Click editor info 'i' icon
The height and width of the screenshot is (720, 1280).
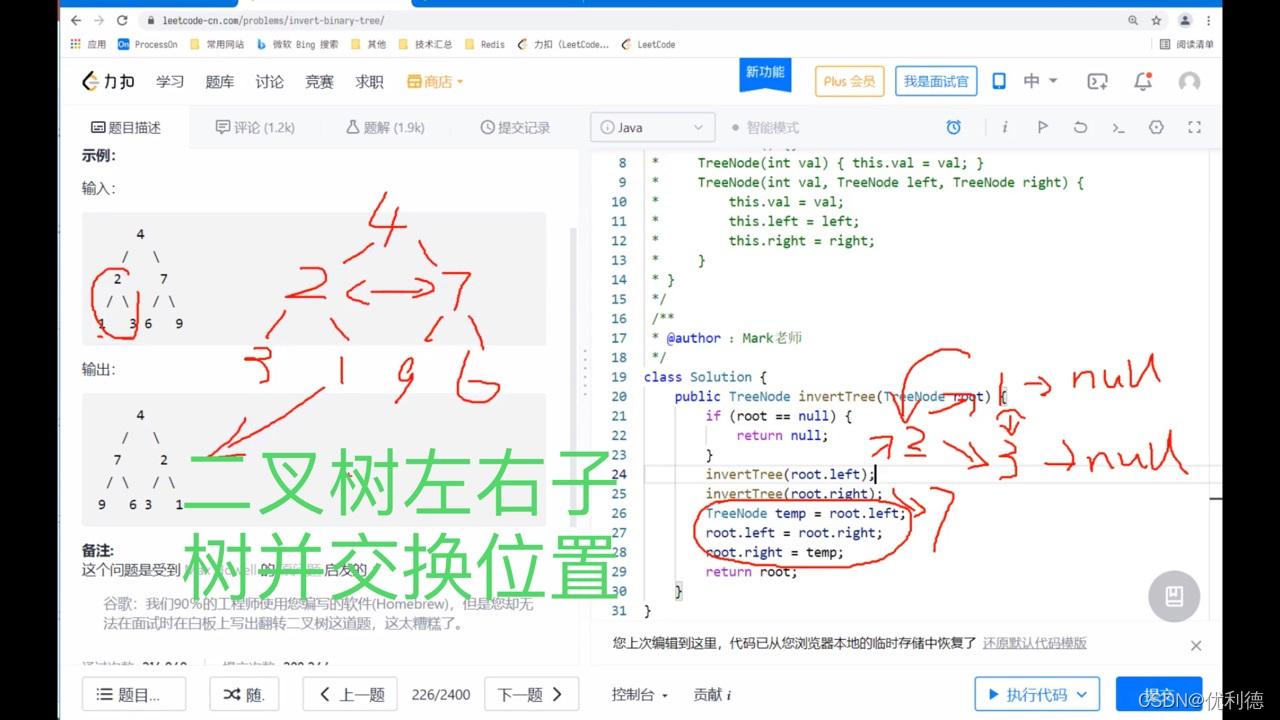tap(1005, 127)
